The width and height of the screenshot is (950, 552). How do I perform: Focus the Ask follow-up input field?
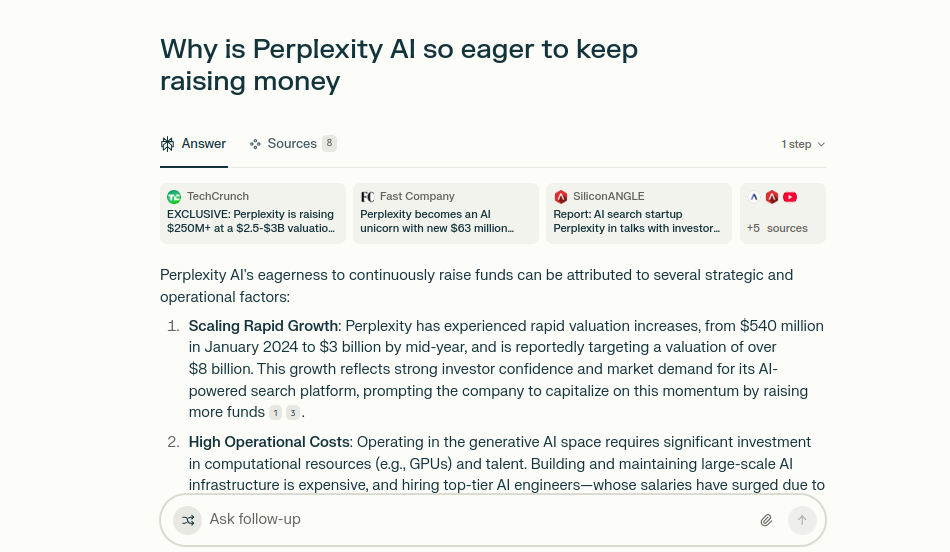point(479,519)
